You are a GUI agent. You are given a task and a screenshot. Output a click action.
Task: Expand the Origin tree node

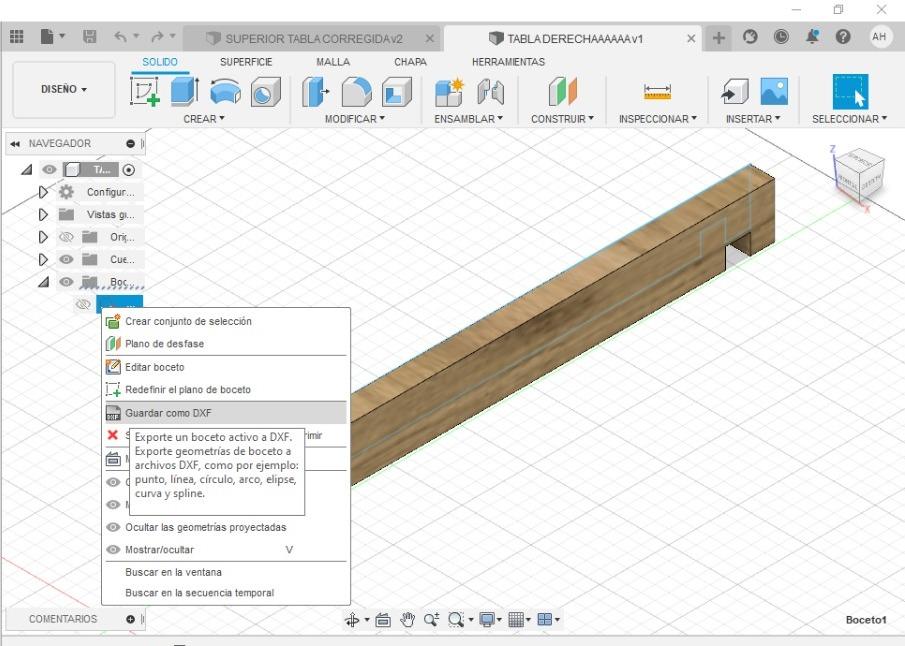tap(43, 237)
